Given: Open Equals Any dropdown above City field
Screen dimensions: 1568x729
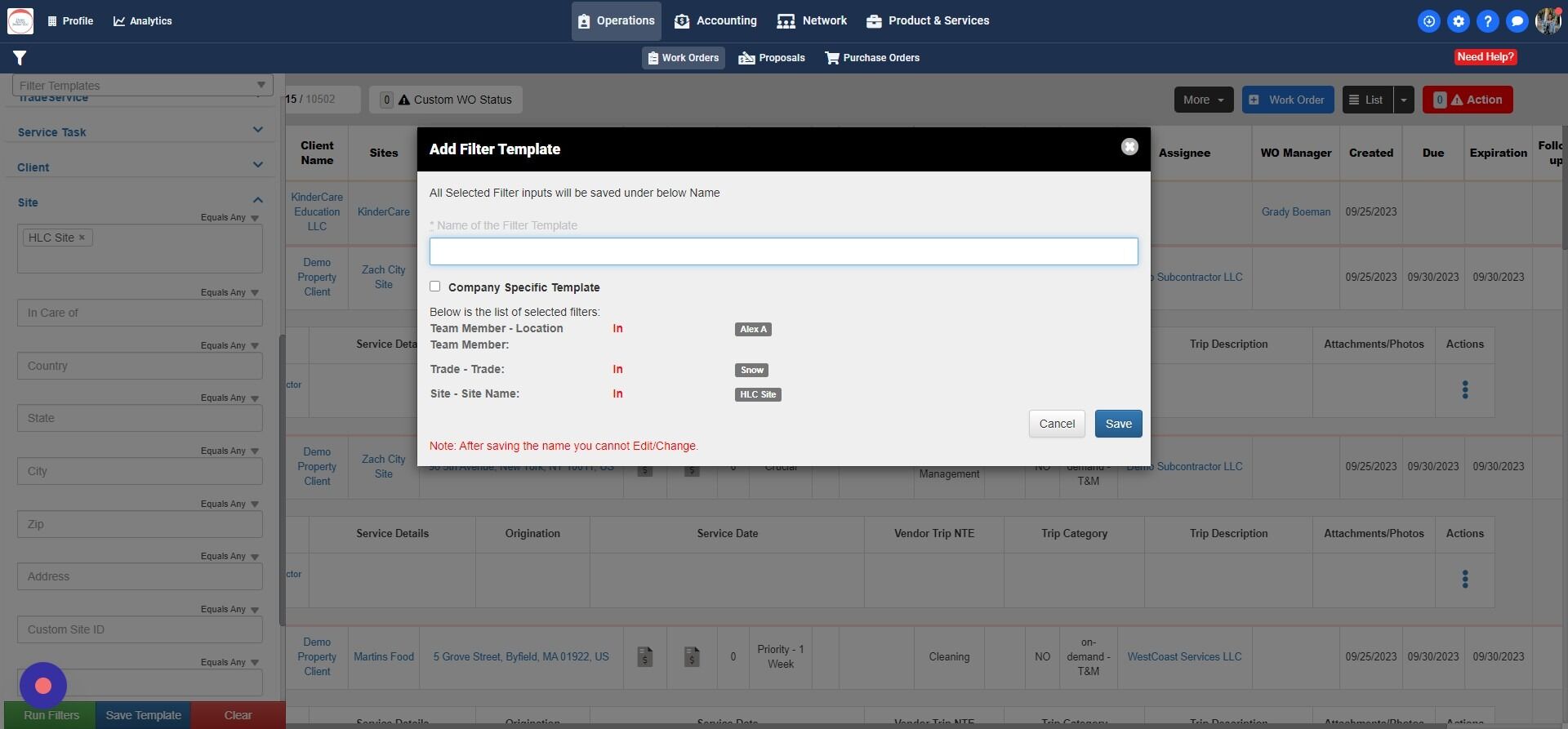Looking at the screenshot, I should click(229, 451).
